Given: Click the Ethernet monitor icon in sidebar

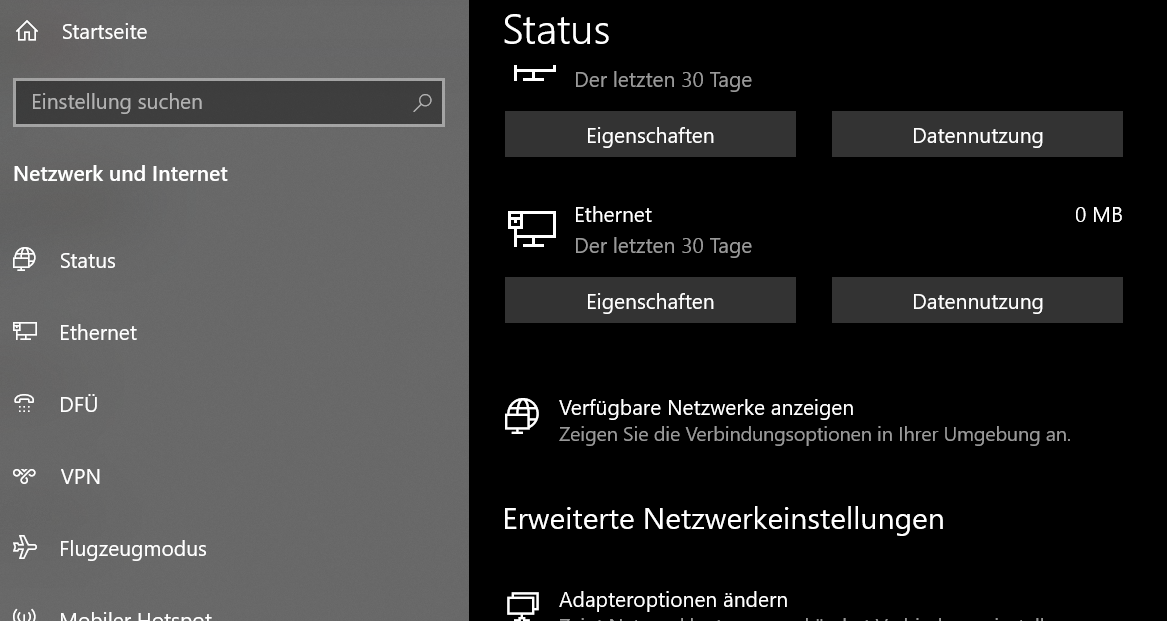Looking at the screenshot, I should 24,332.
